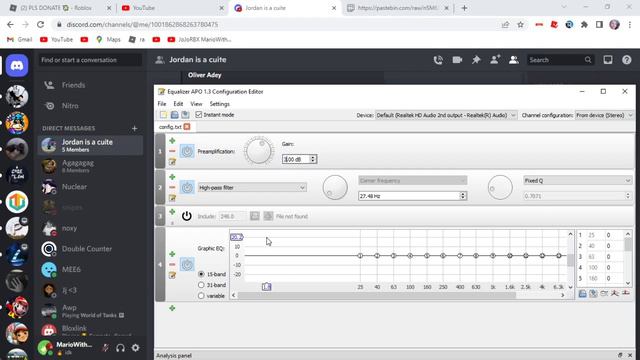The image size is (640, 360).
Task: Click the Preamplification gain knob
Action: pos(259,151)
